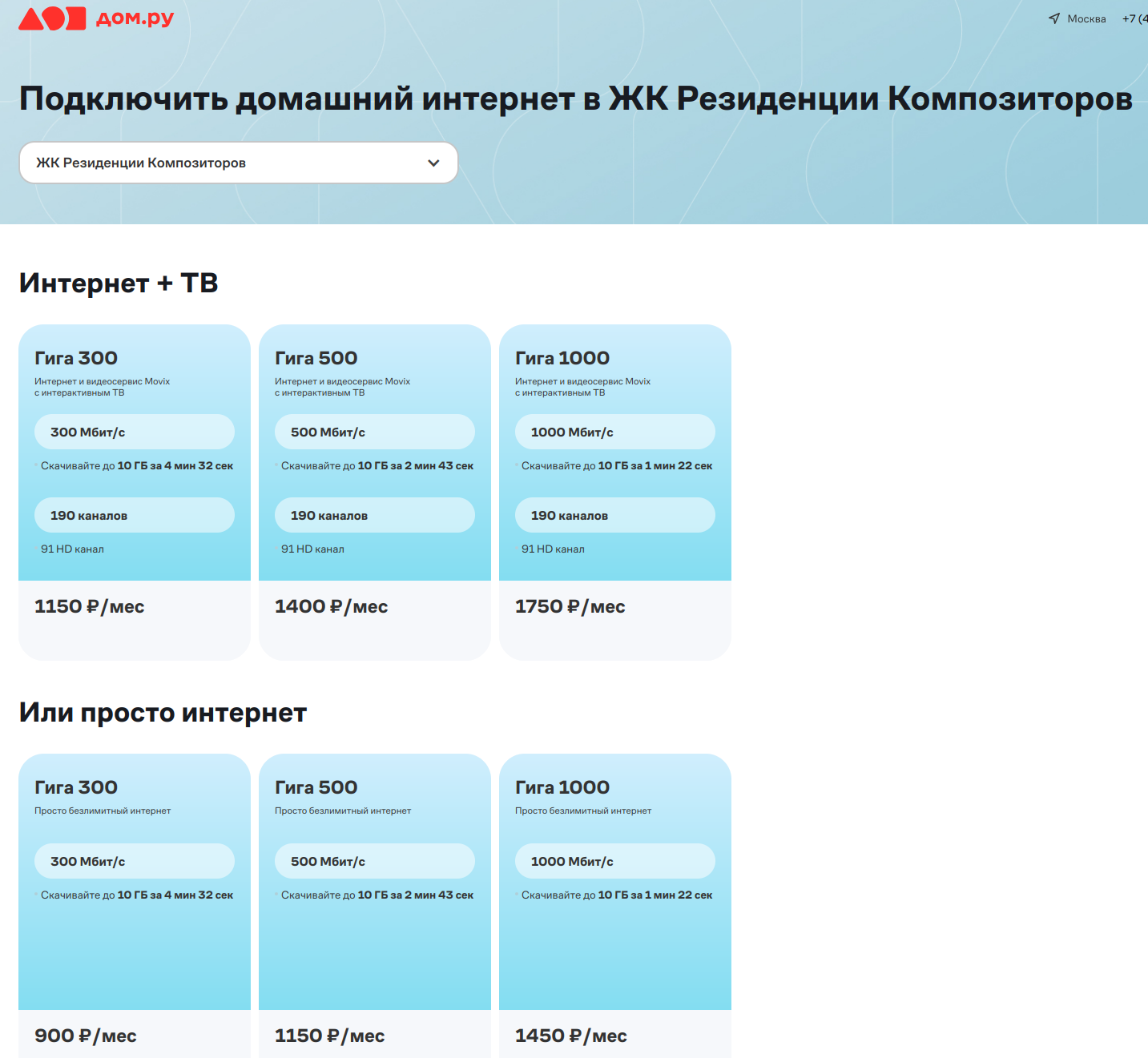Click the 91 HD канал text in the Гига 500 card
The height and width of the screenshot is (1058, 1148).
[312, 549]
